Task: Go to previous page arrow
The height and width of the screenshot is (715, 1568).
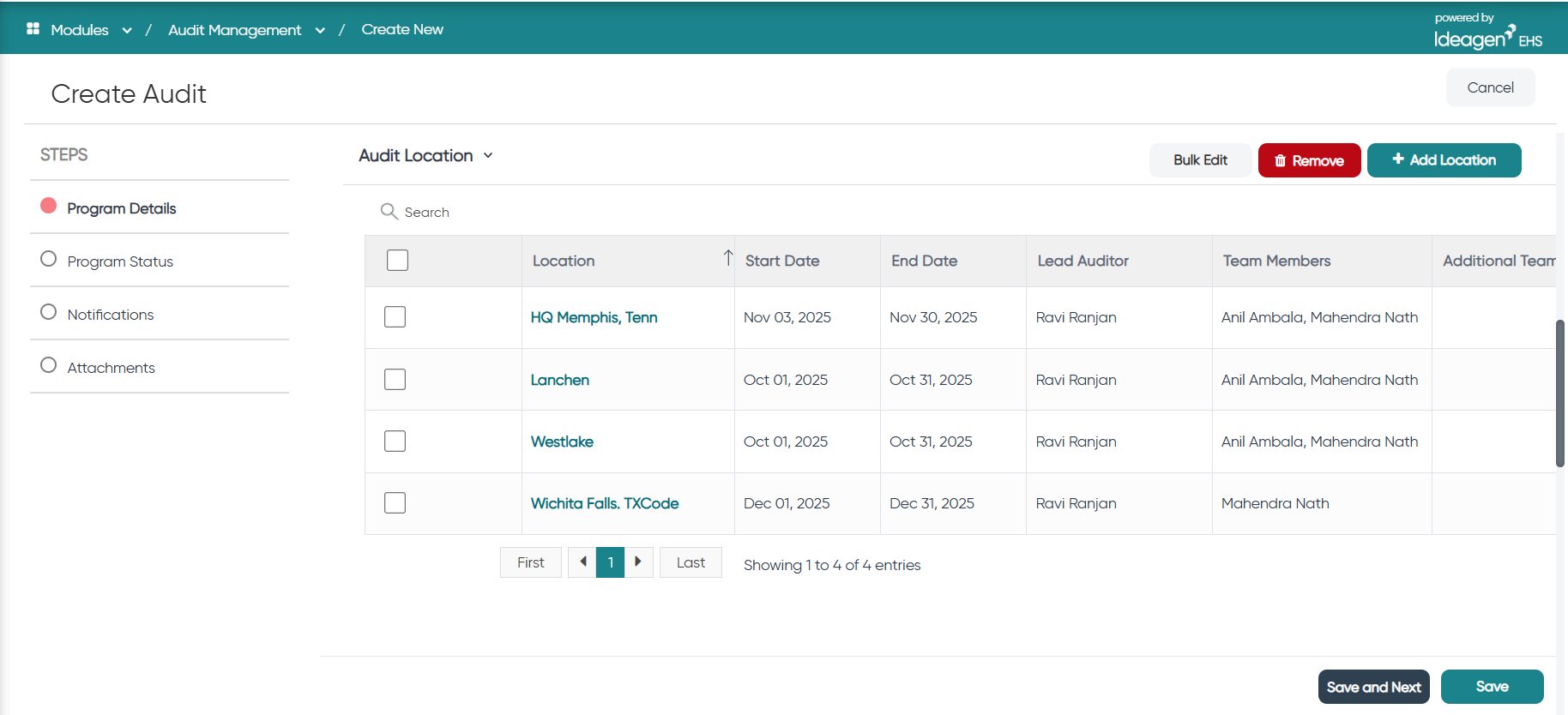Action: click(x=582, y=562)
